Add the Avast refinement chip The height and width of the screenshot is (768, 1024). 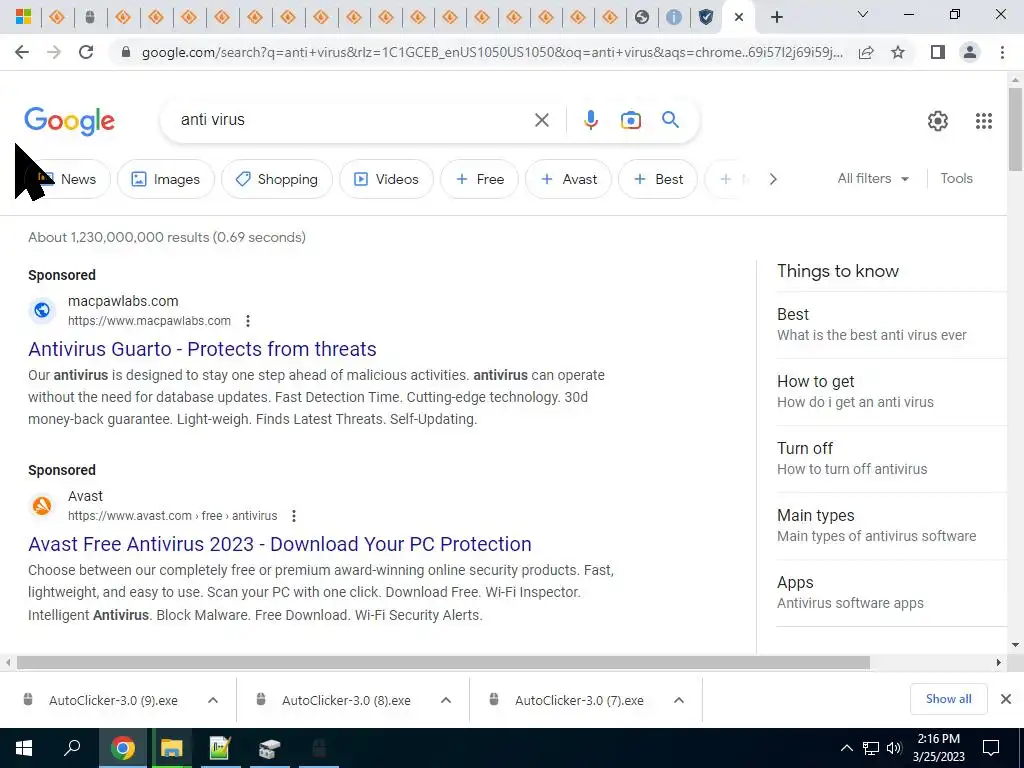(x=568, y=179)
